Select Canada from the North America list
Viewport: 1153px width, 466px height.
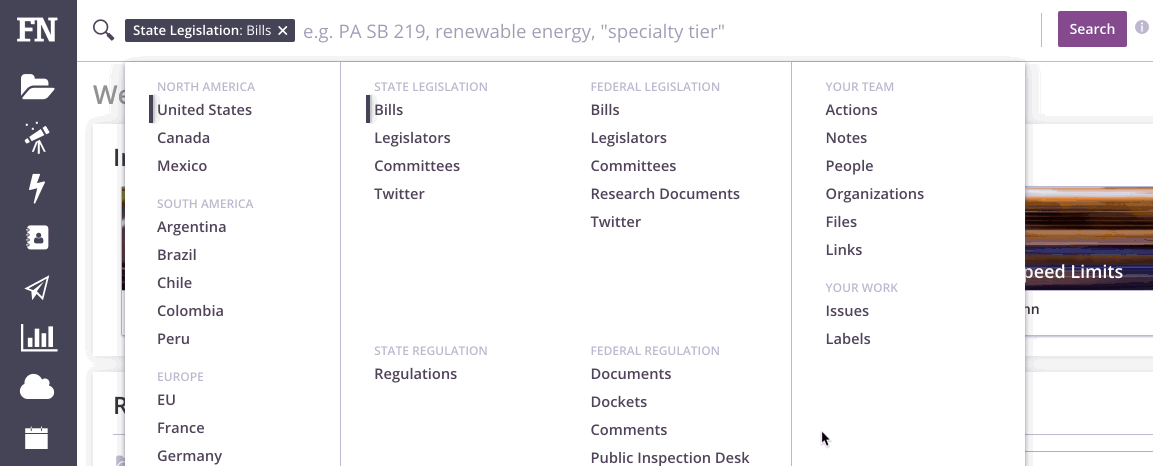(x=183, y=138)
